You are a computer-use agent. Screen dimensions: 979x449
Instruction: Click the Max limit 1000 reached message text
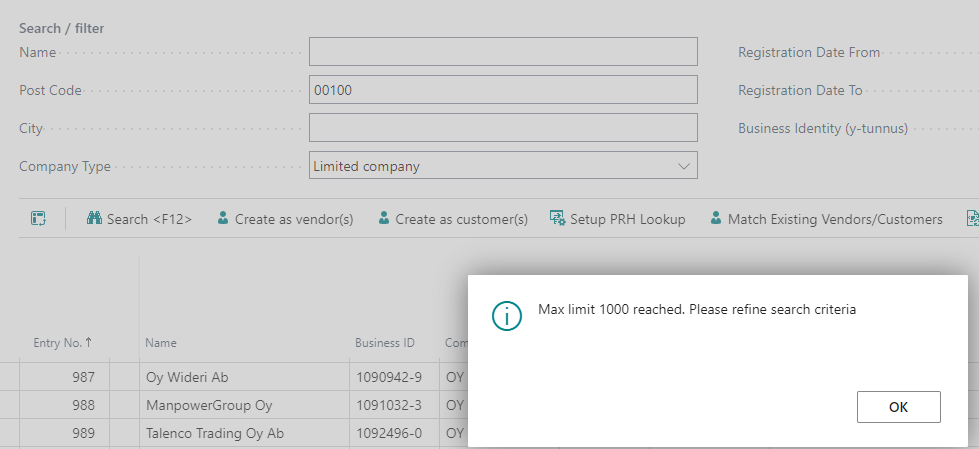(697, 309)
